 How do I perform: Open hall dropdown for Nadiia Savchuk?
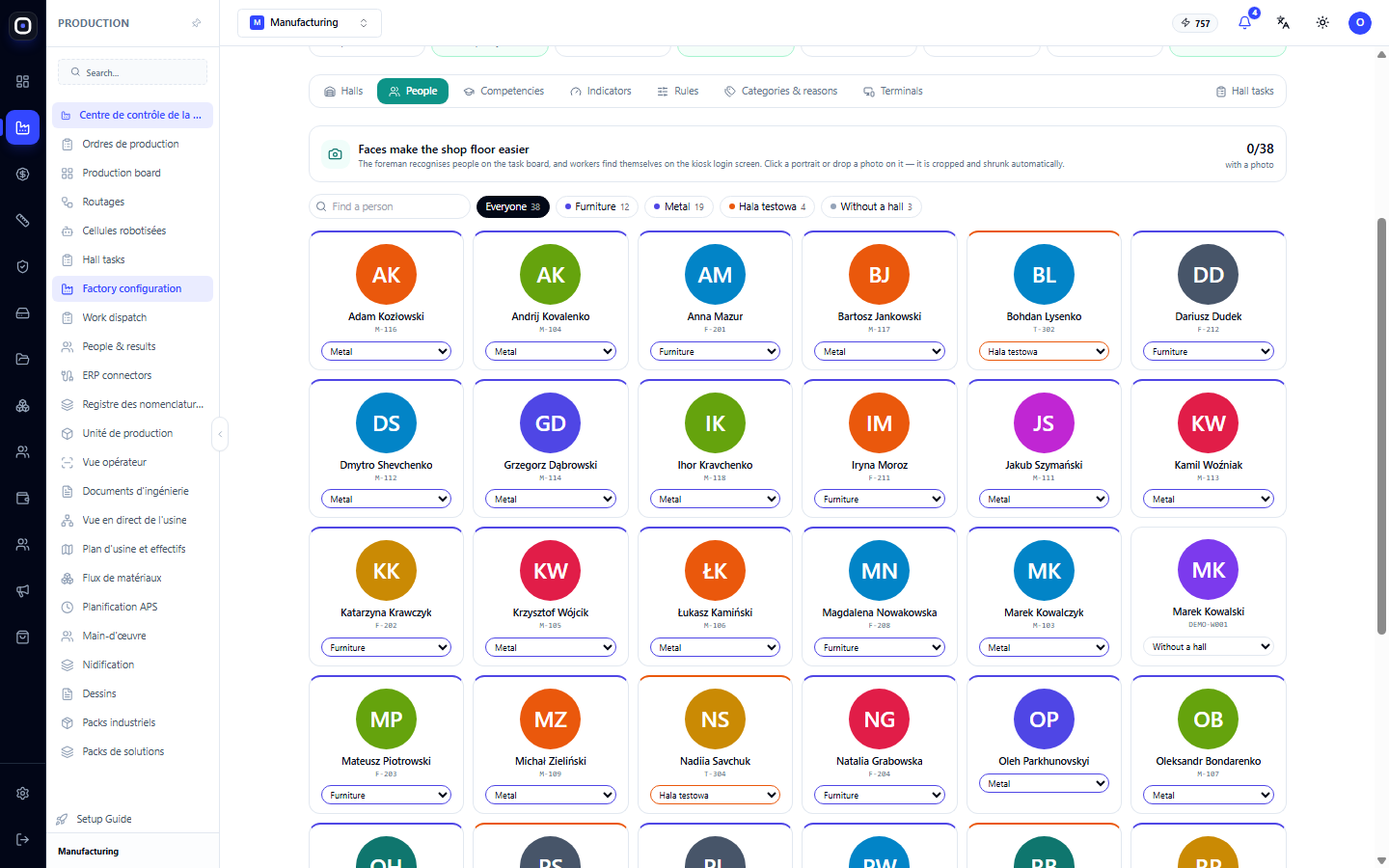[x=715, y=796]
